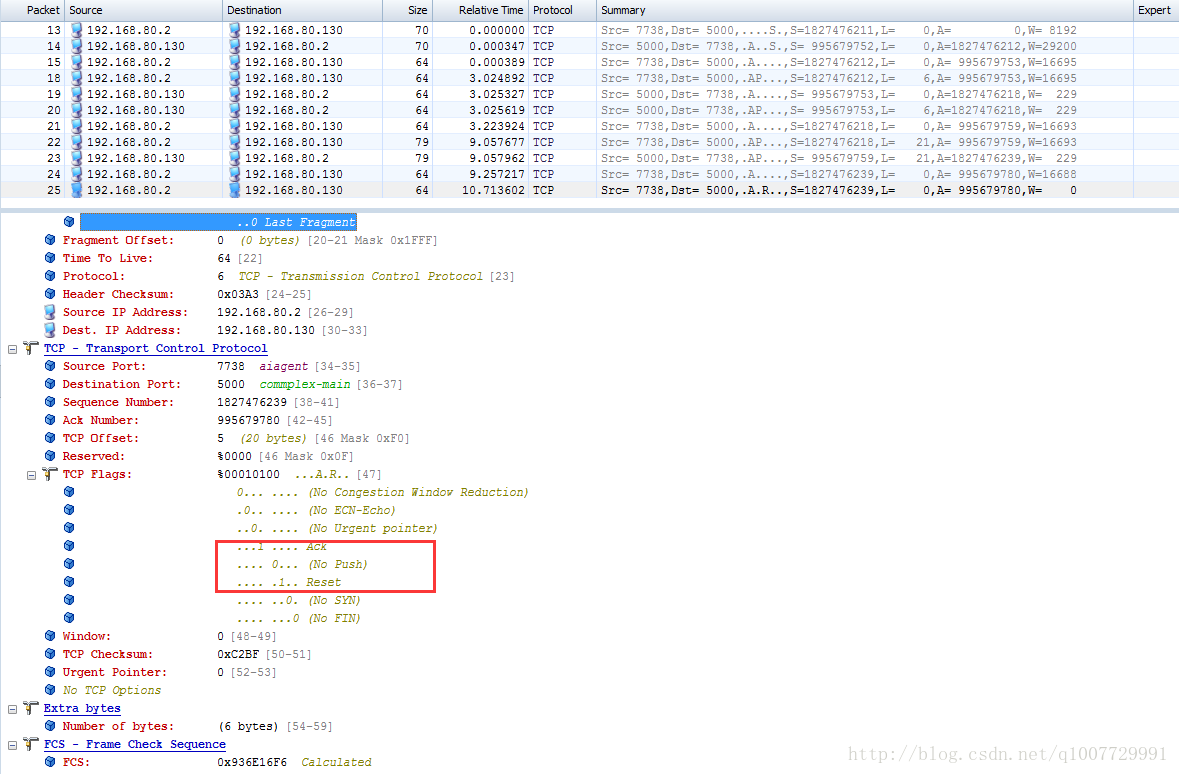Click source host icon for packet 15
The width and height of the screenshot is (1179, 774).
(77, 62)
